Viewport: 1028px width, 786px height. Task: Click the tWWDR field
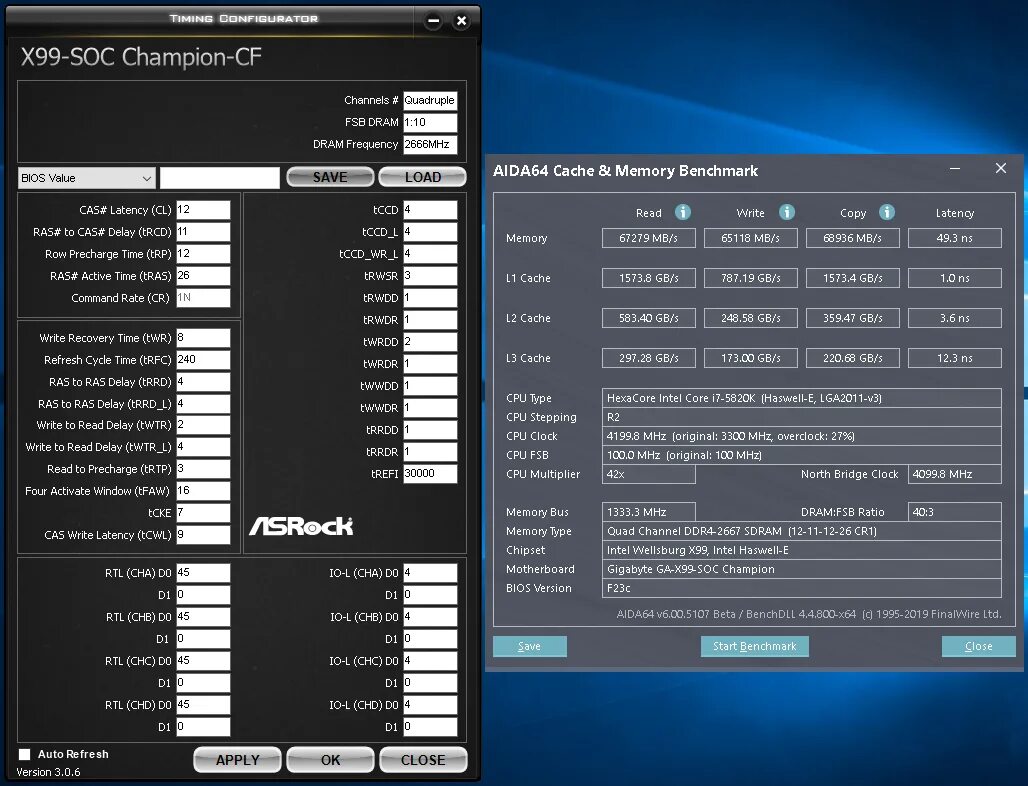pyautogui.click(x=430, y=408)
